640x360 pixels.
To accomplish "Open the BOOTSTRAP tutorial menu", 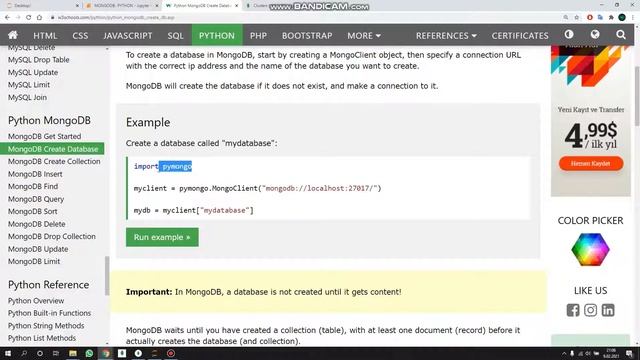I will click(307, 36).
